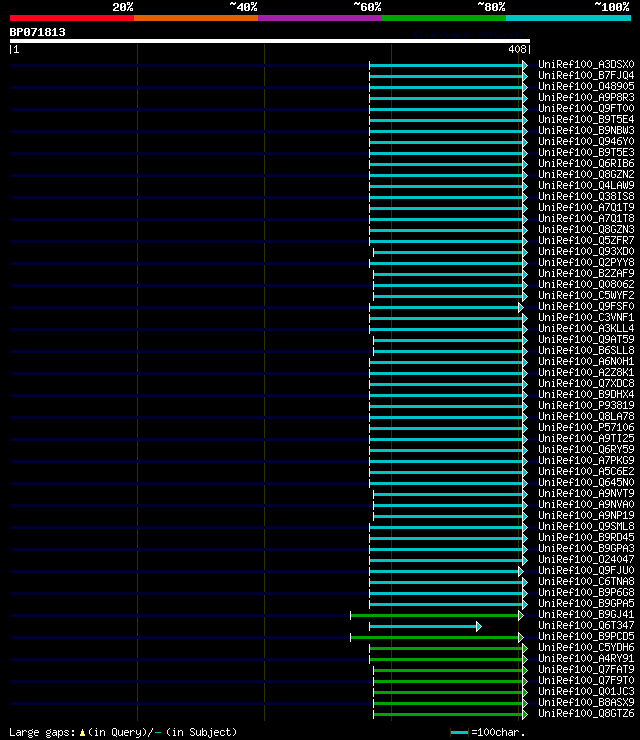Screen dimensions: 640x740
Task: Click the last hit UniRef100_Q8GTZ6
Action: coord(586,714)
